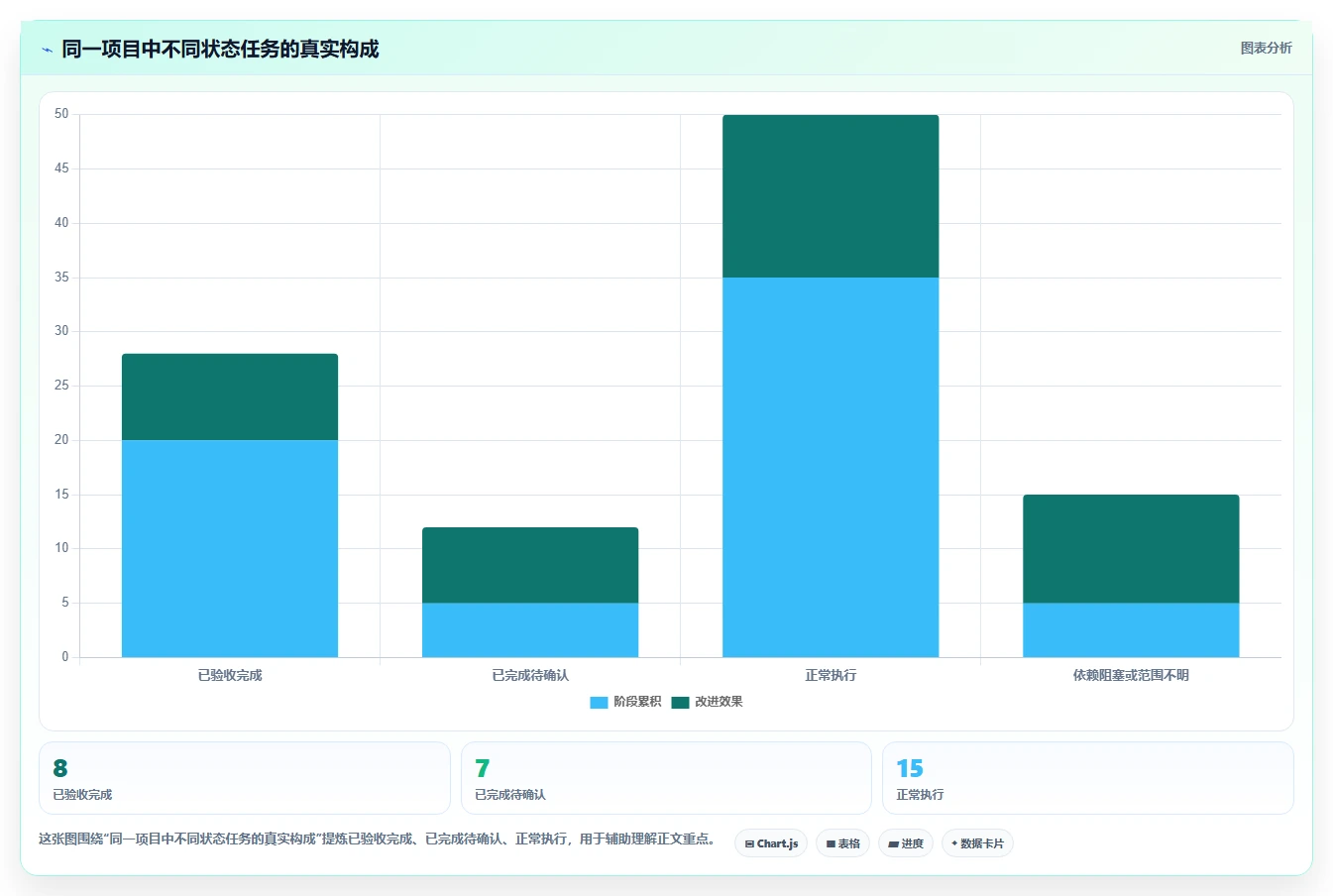Image resolution: width=1333 pixels, height=896 pixels.
Task: Select the green 改进效果 bar for 正常执行
Action: [x=831, y=196]
